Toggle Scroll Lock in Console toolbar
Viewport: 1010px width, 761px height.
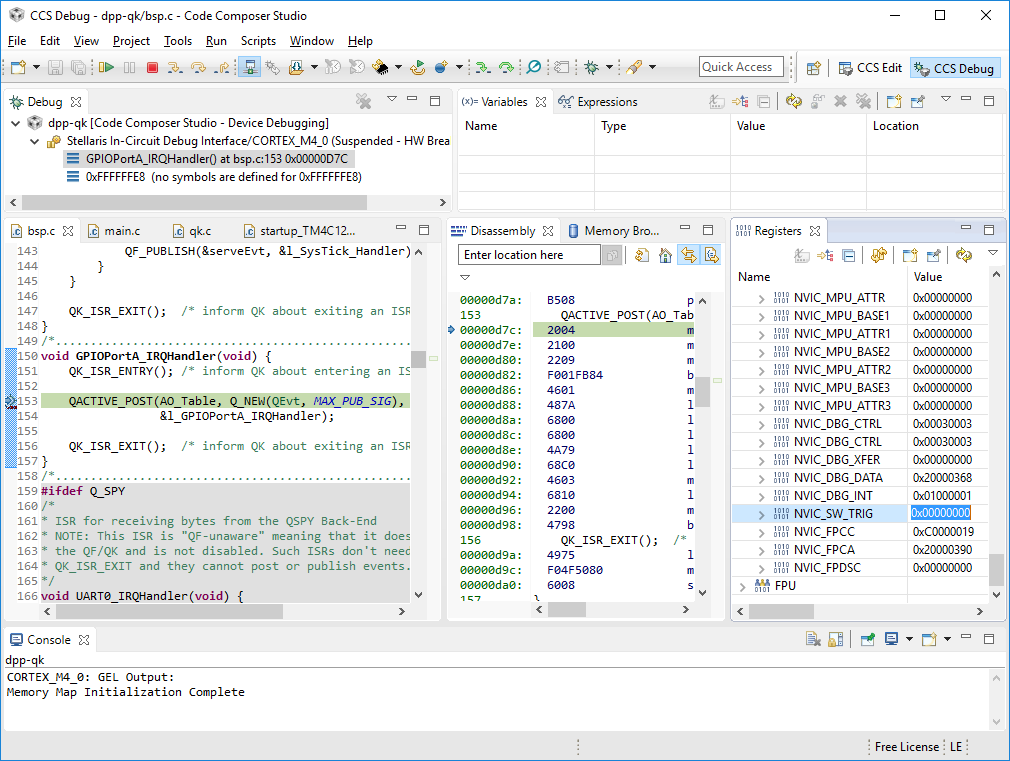coord(836,640)
